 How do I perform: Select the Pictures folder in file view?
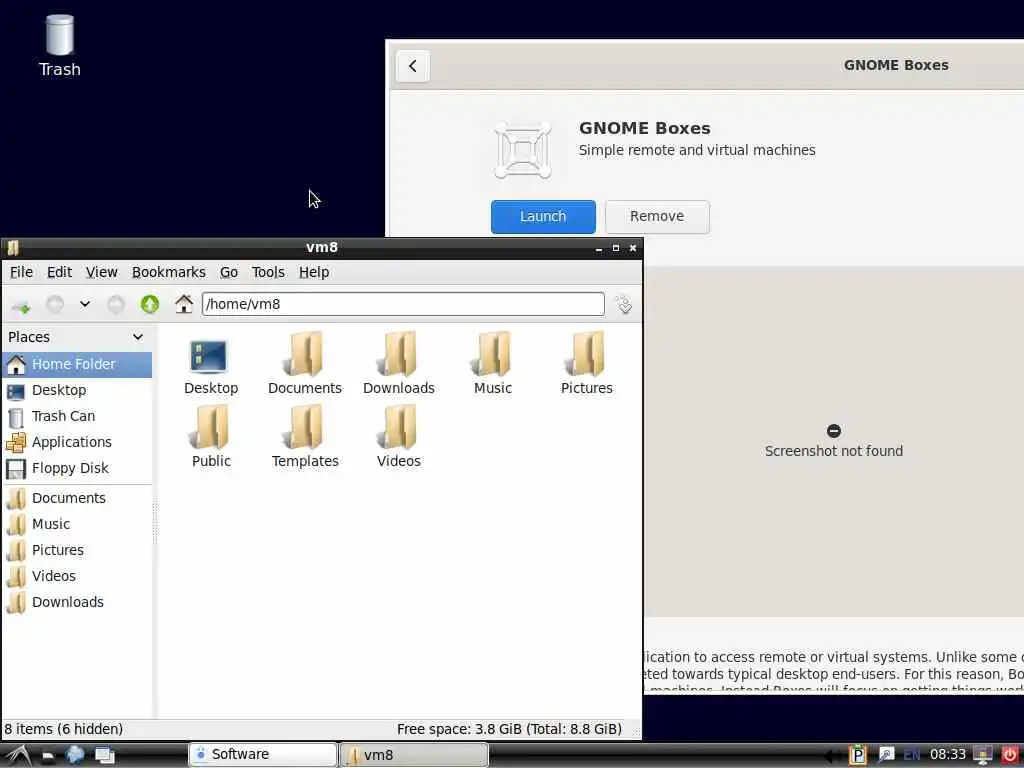[x=587, y=364]
